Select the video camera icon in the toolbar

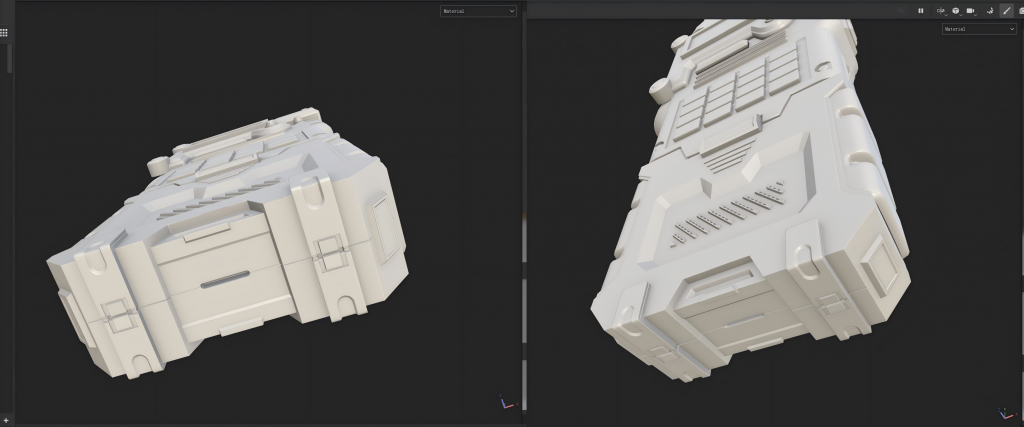click(970, 10)
